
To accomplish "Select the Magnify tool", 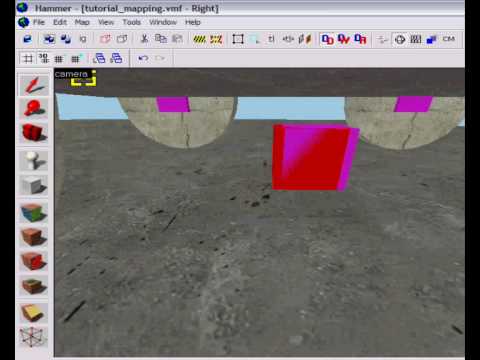I will coord(34,109).
